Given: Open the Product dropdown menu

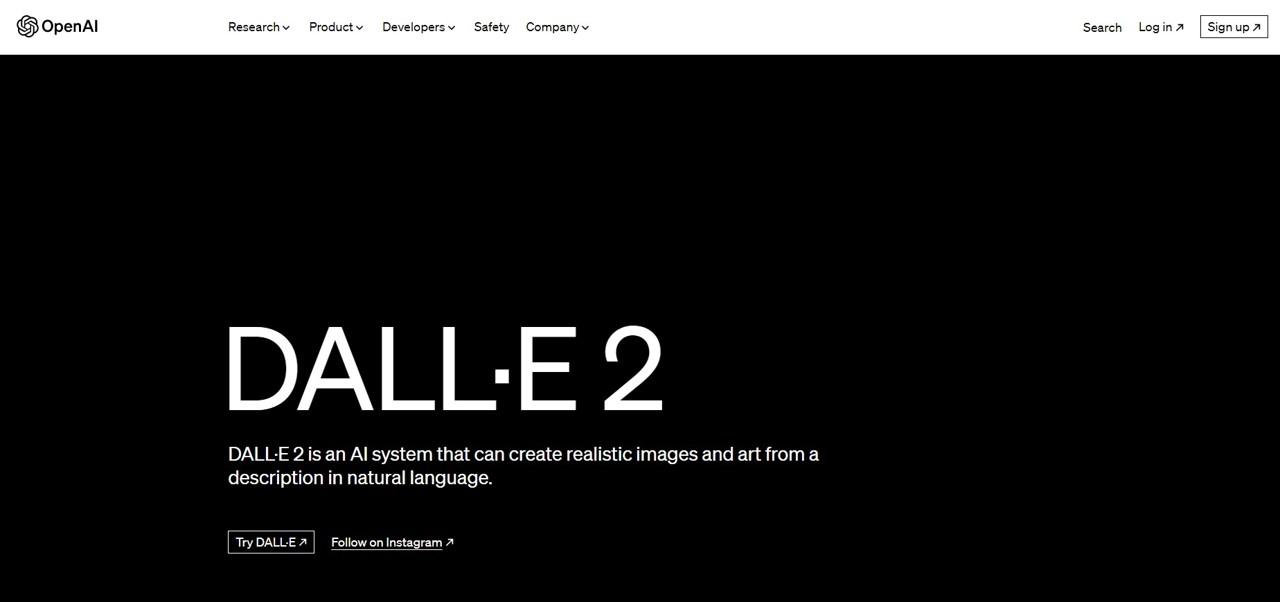Looking at the screenshot, I should pyautogui.click(x=336, y=27).
